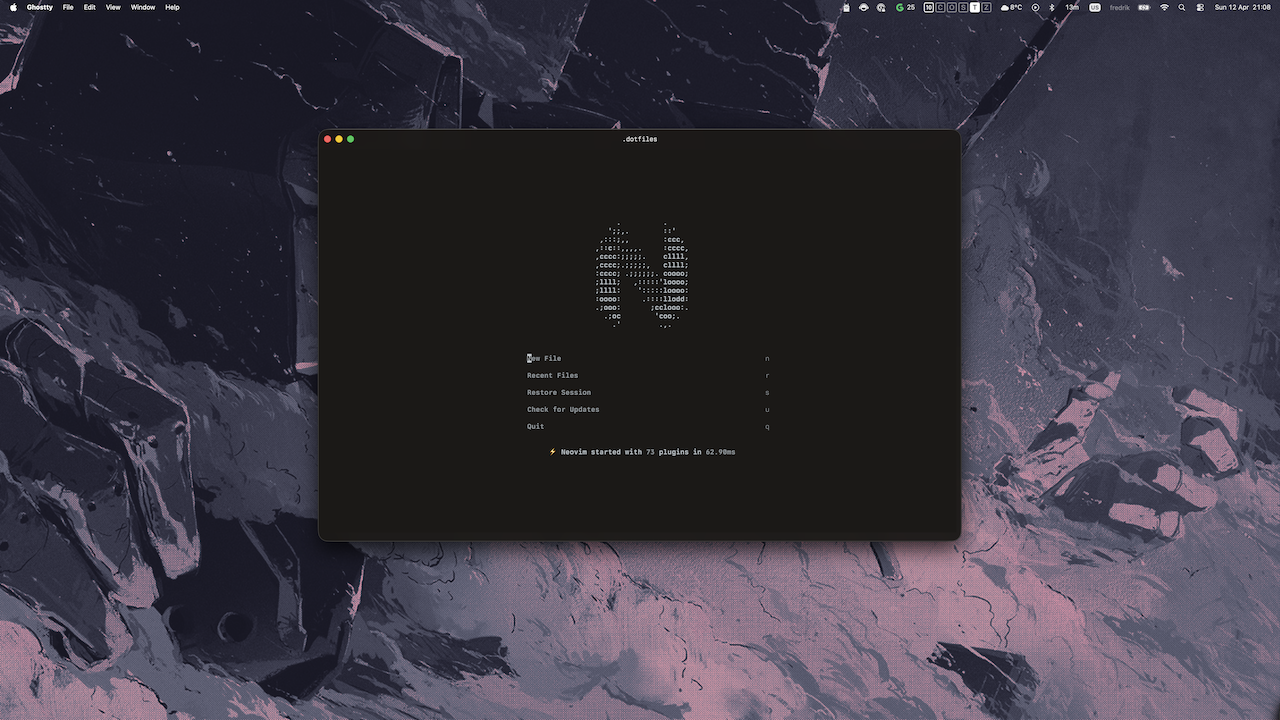Select New File in the Neovim dashboard
This screenshot has width=1280, height=720.
544,358
